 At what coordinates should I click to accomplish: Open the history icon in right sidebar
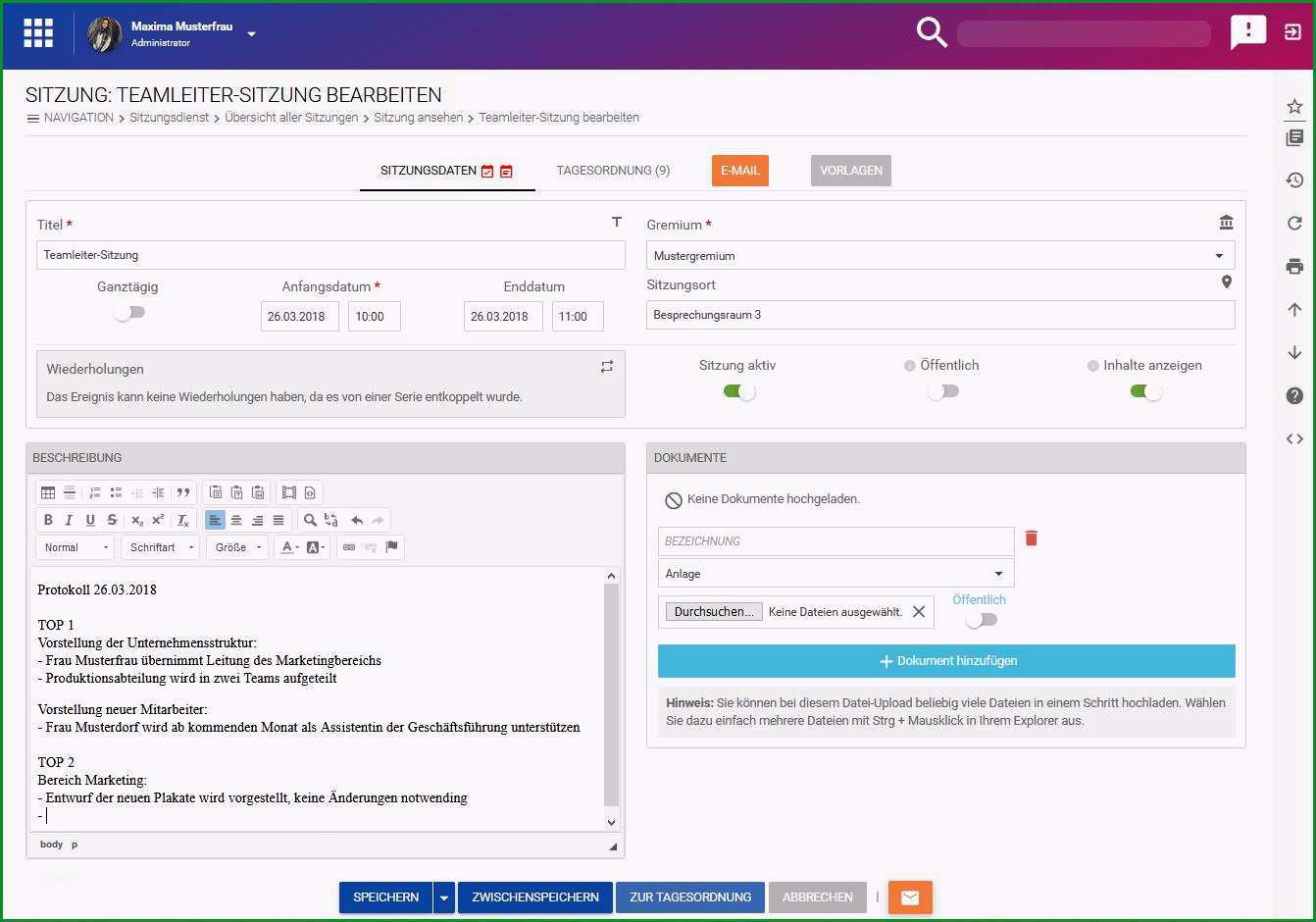pos(1294,180)
